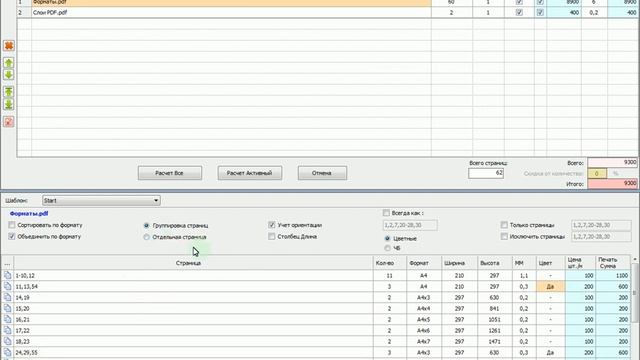
Task: Click the 'А4х6' format cell
Action: click(424, 331)
